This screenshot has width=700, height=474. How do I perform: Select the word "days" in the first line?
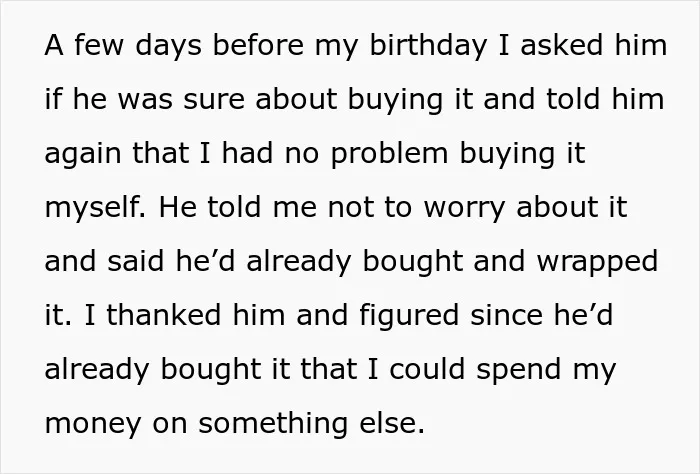[168, 47]
